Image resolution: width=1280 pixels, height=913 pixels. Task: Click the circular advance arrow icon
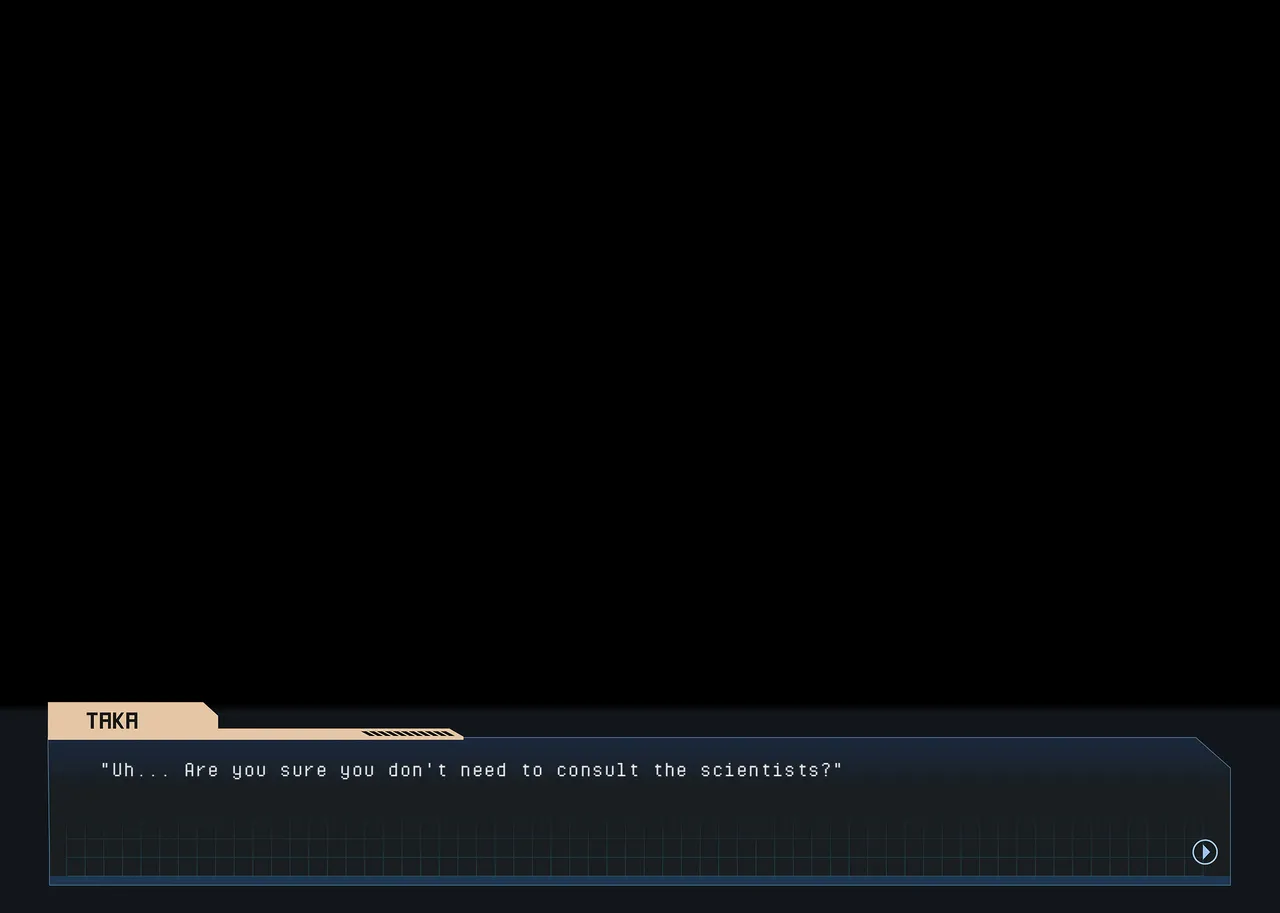tap(1205, 851)
